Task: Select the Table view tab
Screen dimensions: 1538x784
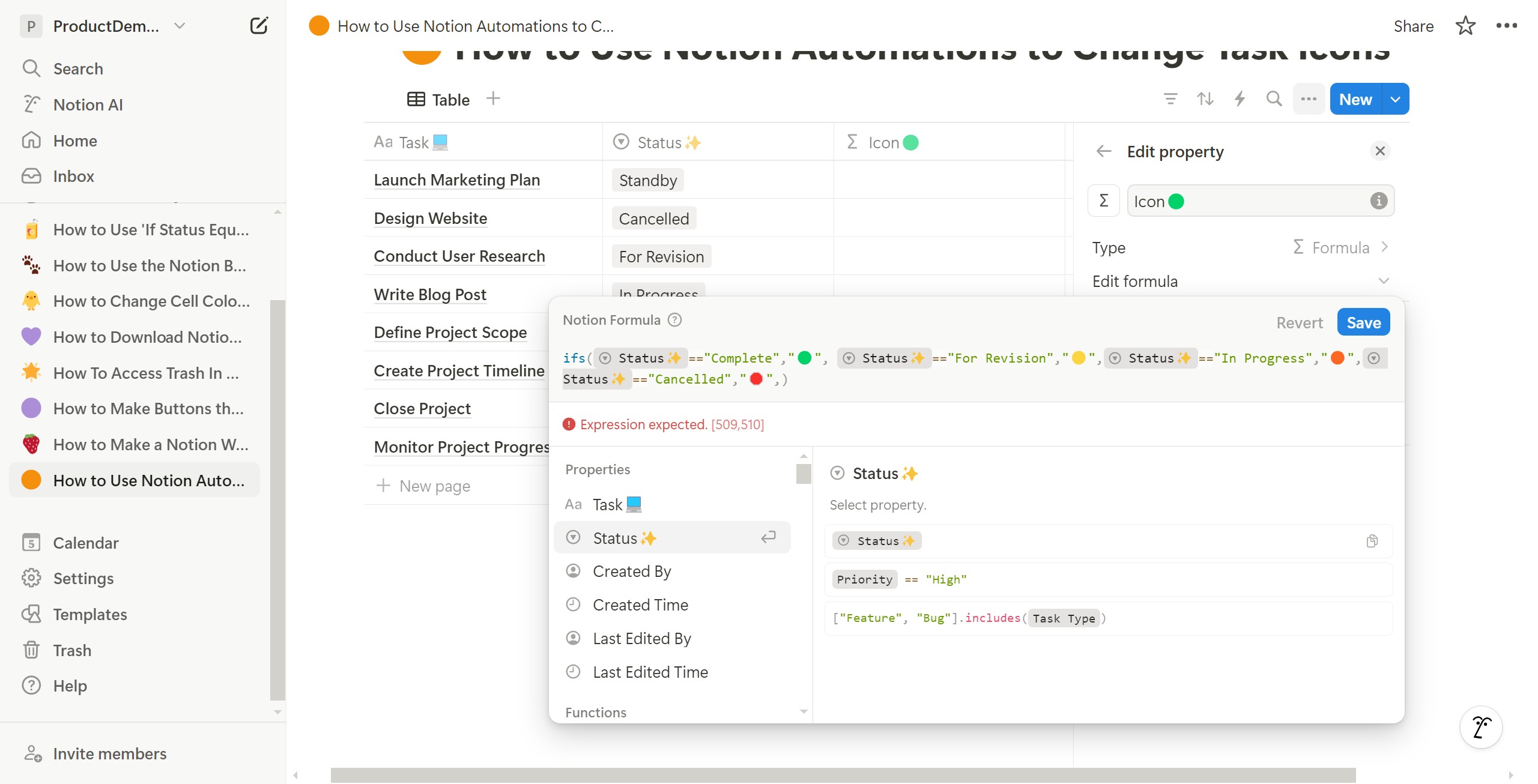Action: (438, 100)
